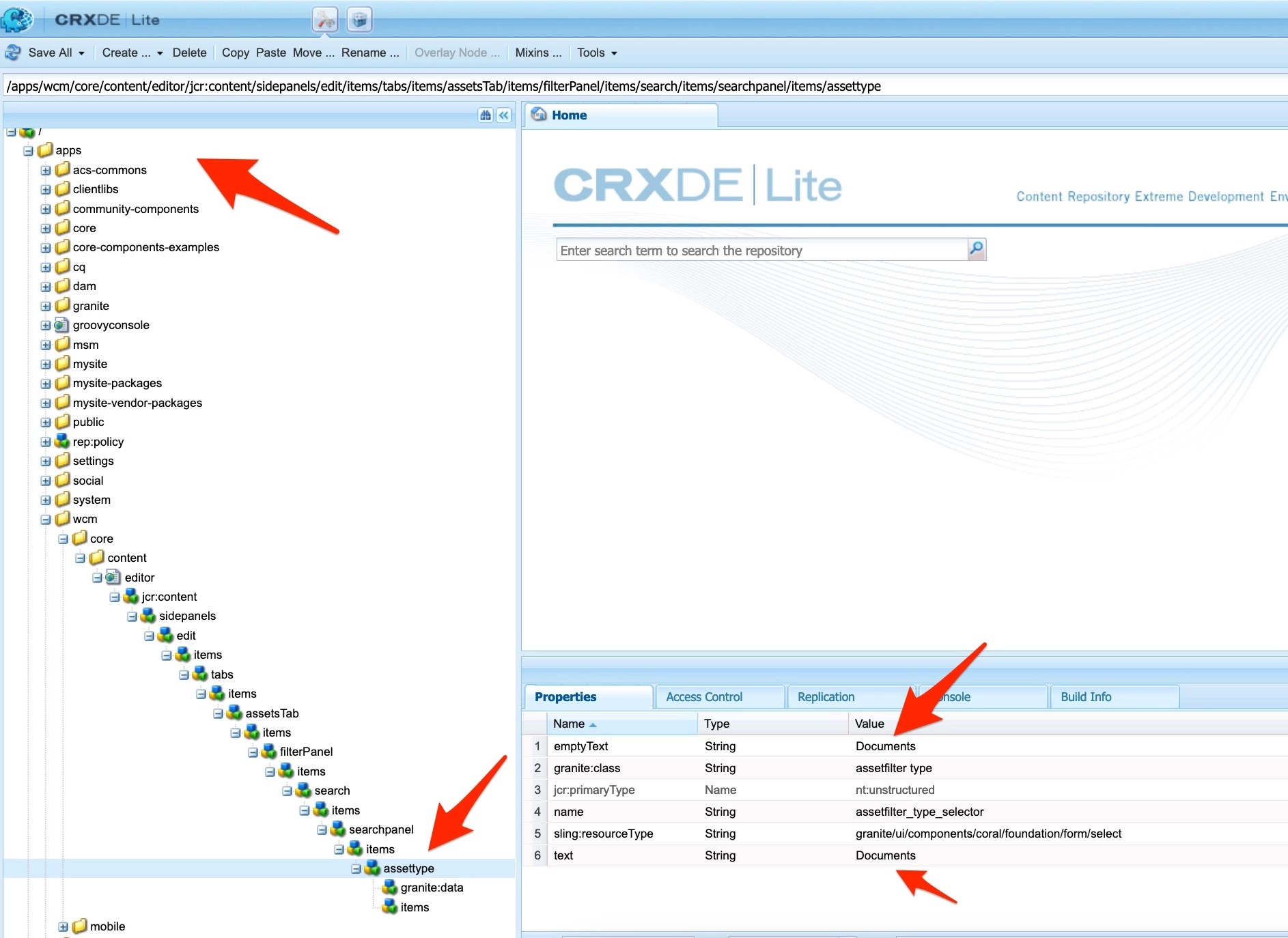The image size is (1288, 938).
Task: Expand the mobile folder
Action: [64, 927]
